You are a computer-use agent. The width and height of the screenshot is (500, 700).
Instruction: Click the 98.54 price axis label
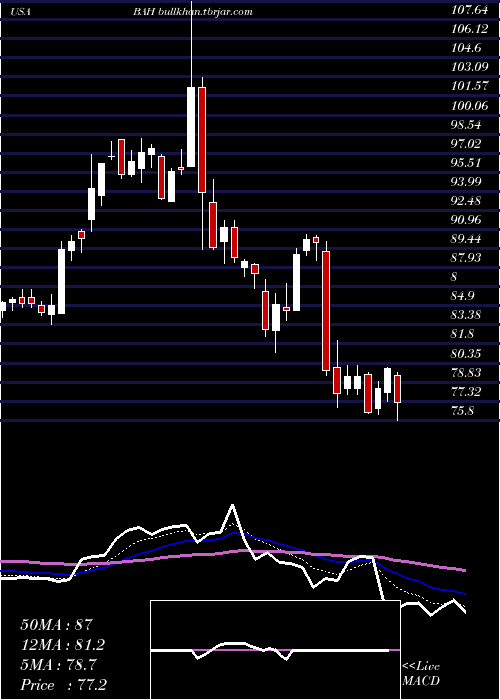[467, 125]
